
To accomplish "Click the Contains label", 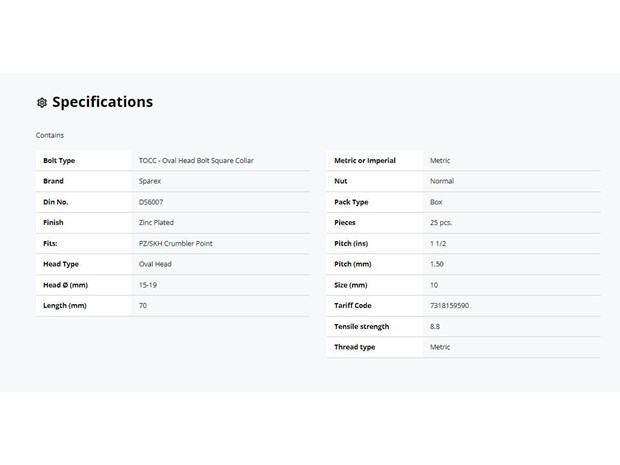I will (x=50, y=135).
